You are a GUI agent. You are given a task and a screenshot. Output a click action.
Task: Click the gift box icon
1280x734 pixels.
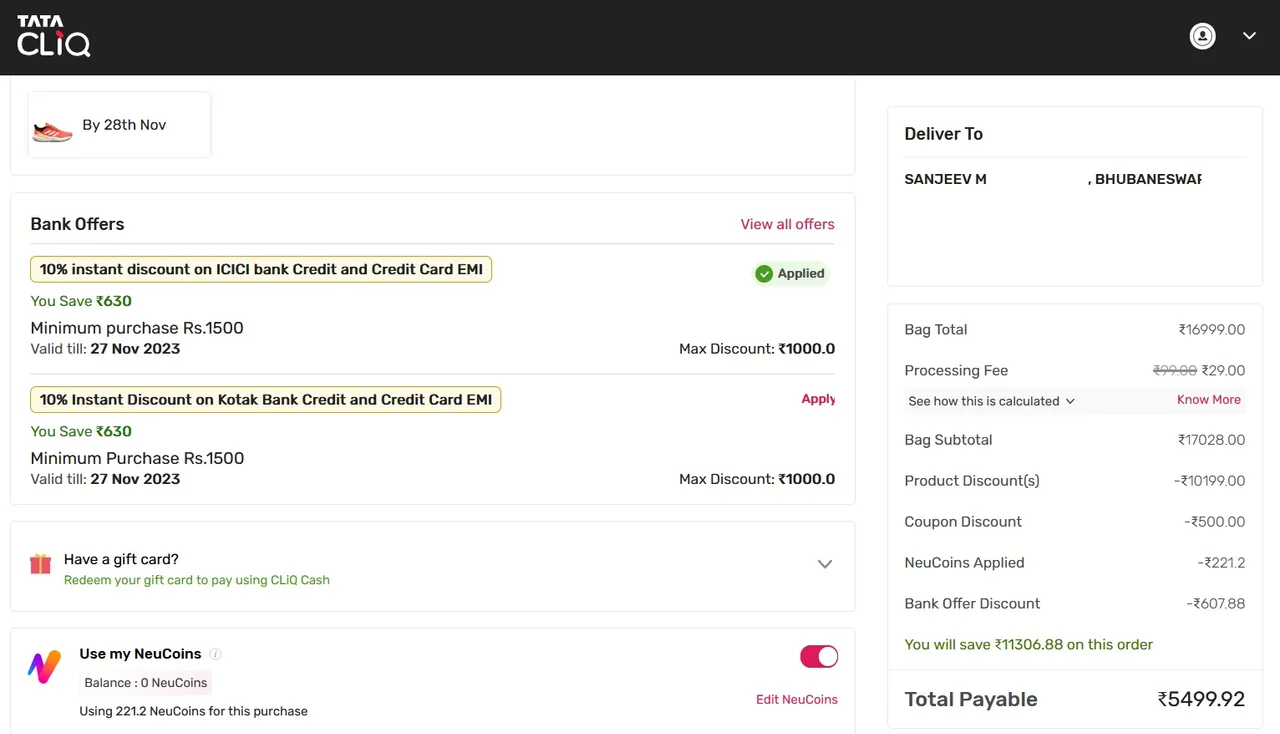40,564
